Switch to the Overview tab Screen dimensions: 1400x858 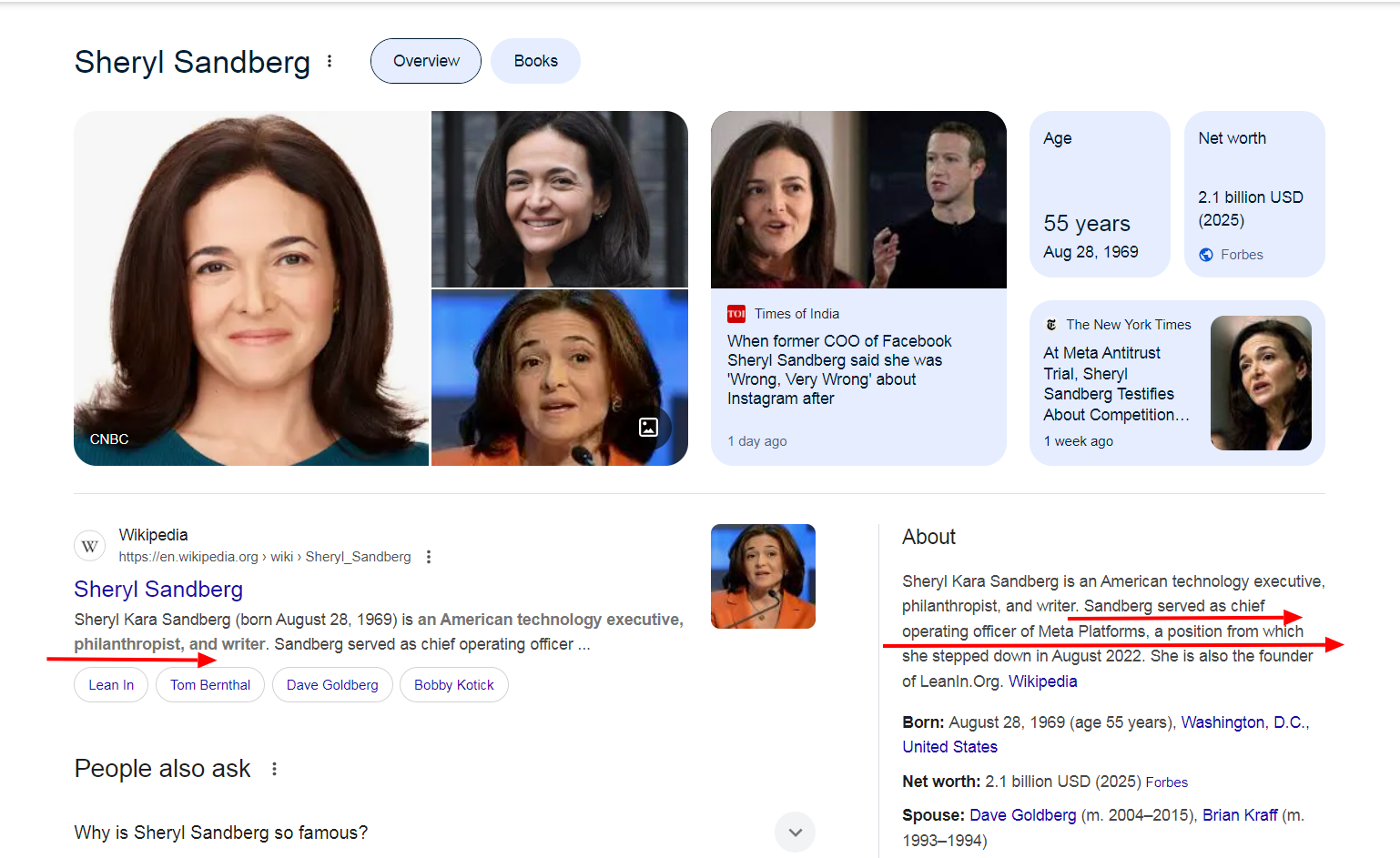426,61
